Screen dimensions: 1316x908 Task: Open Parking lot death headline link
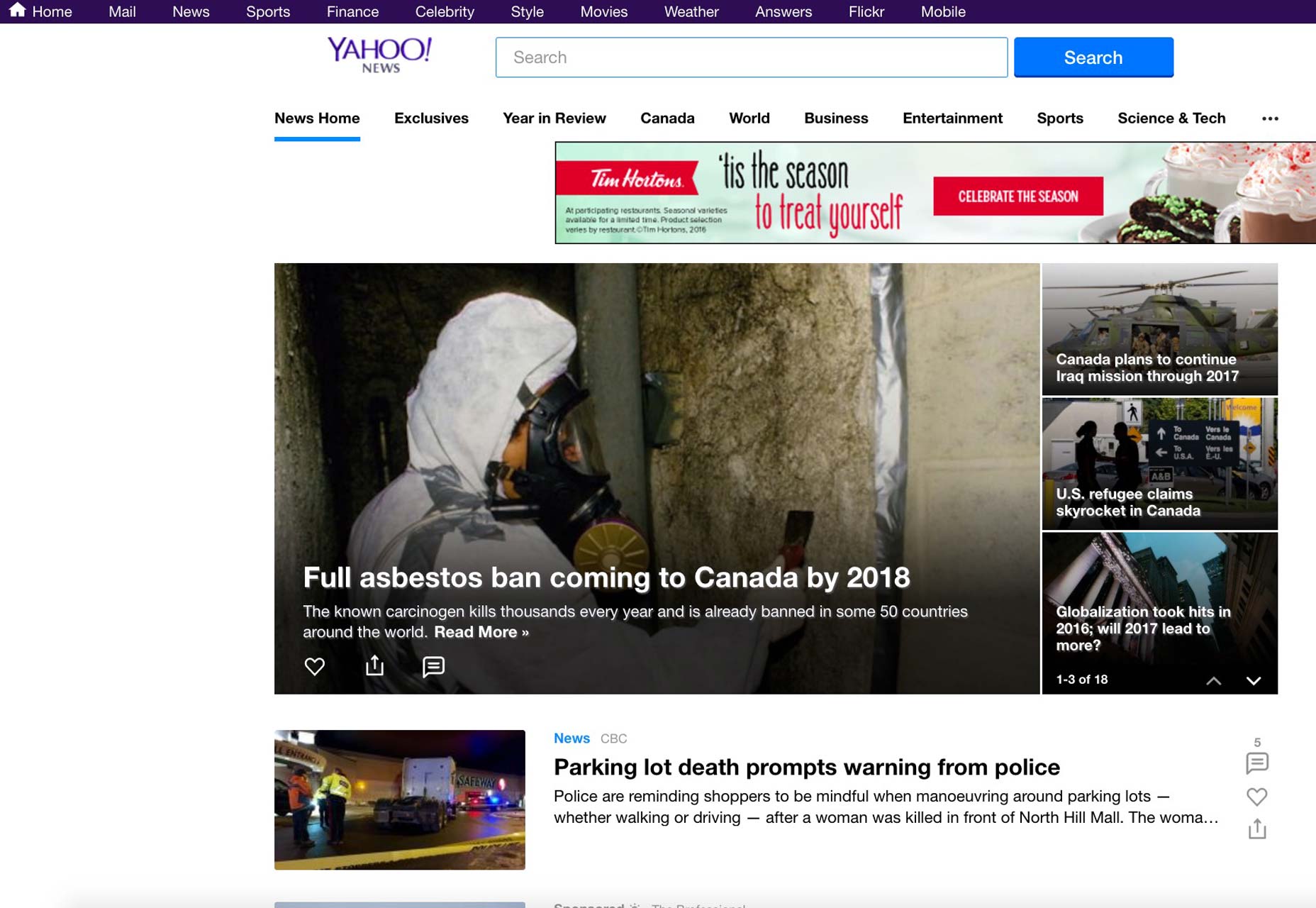pyautogui.click(x=807, y=767)
